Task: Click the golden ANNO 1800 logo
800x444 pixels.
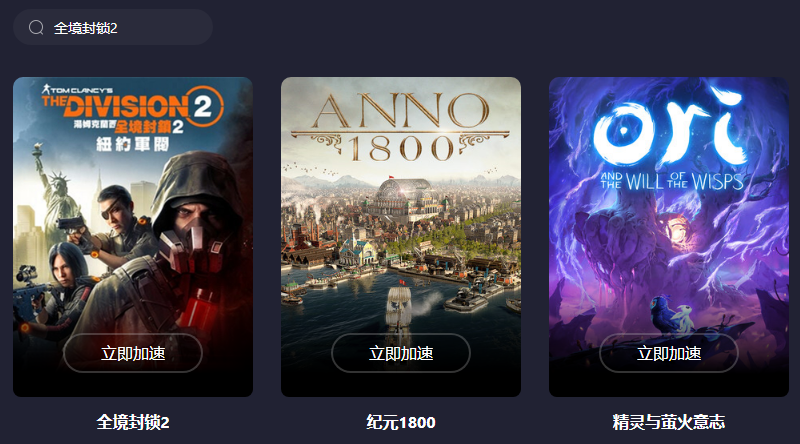Action: click(x=401, y=127)
